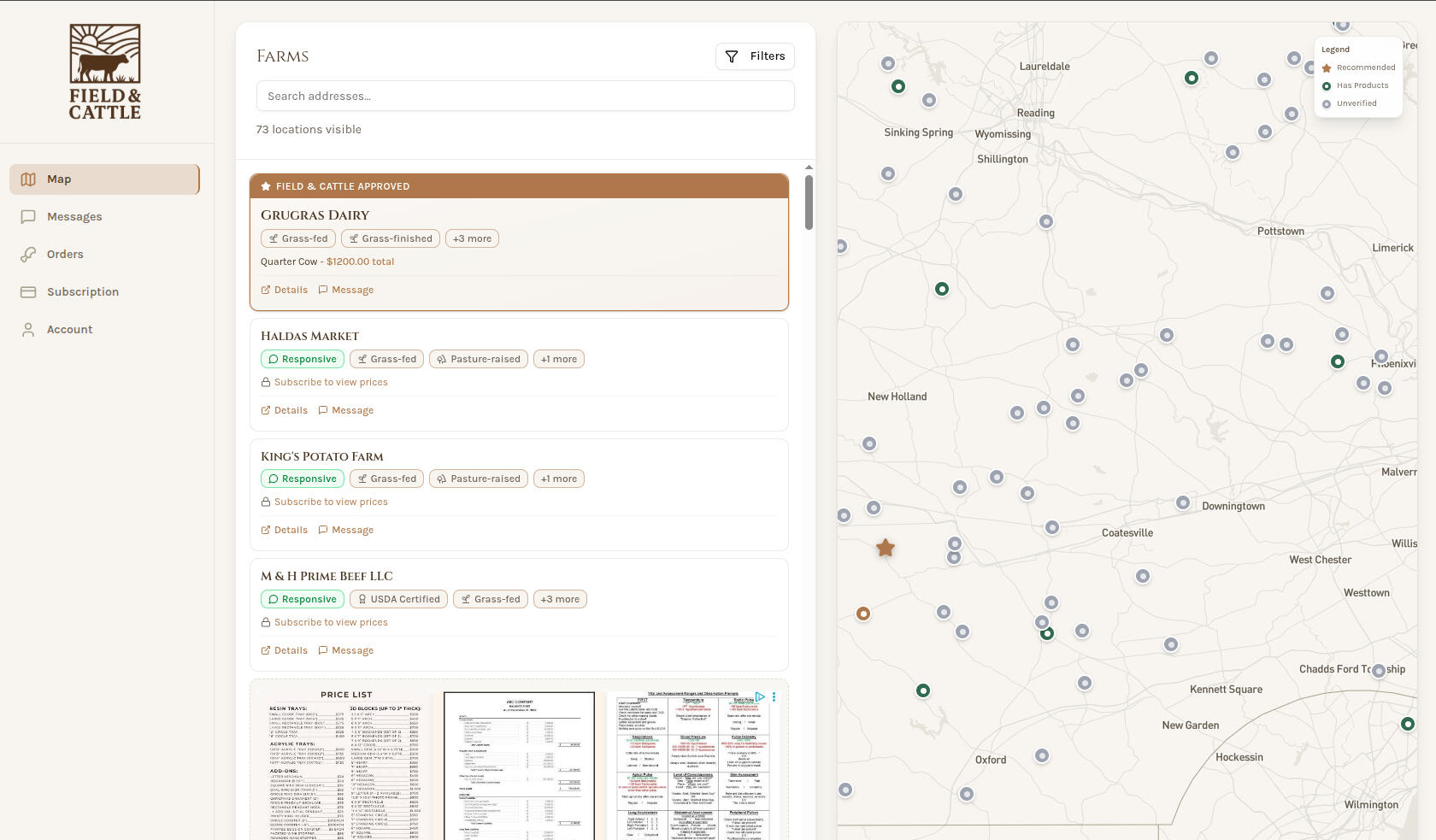Open the Price List ad thumbnail
The image size is (1436, 840).
(x=345, y=763)
